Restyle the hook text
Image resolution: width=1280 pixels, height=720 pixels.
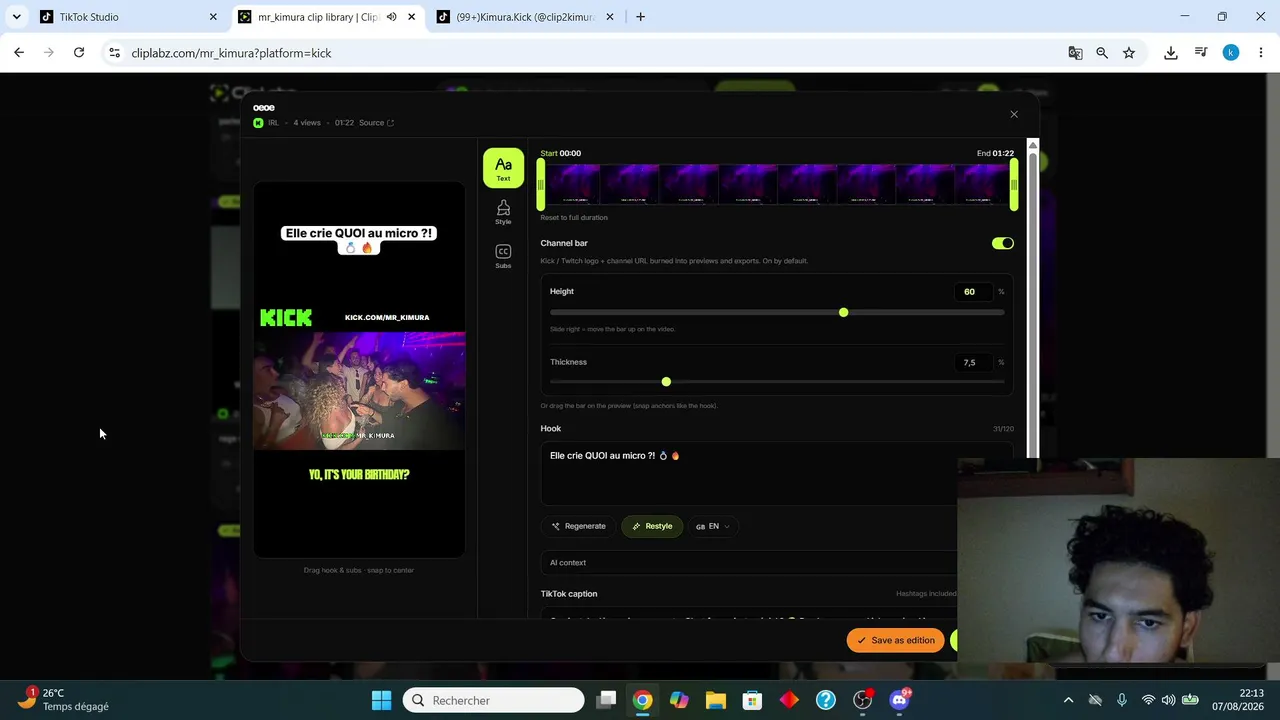(652, 526)
